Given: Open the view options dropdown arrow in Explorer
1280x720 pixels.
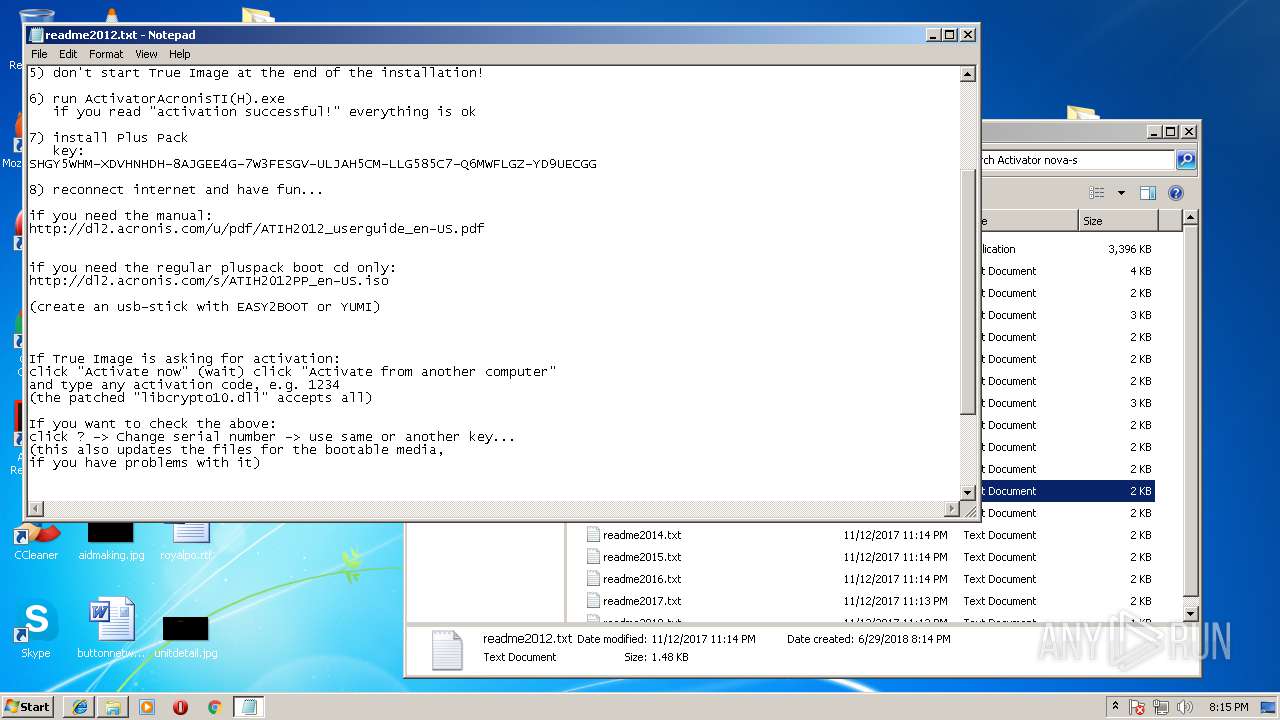Looking at the screenshot, I should coord(1121,193).
